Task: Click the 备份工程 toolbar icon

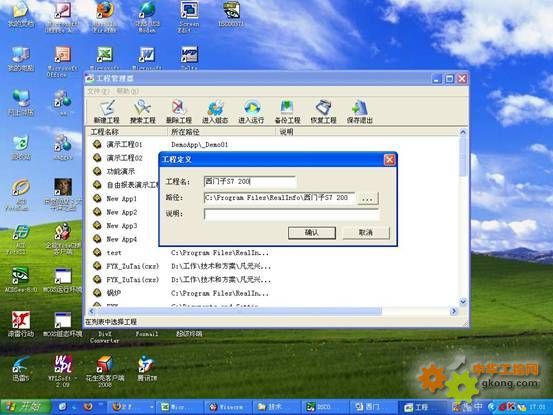Action: pos(287,112)
